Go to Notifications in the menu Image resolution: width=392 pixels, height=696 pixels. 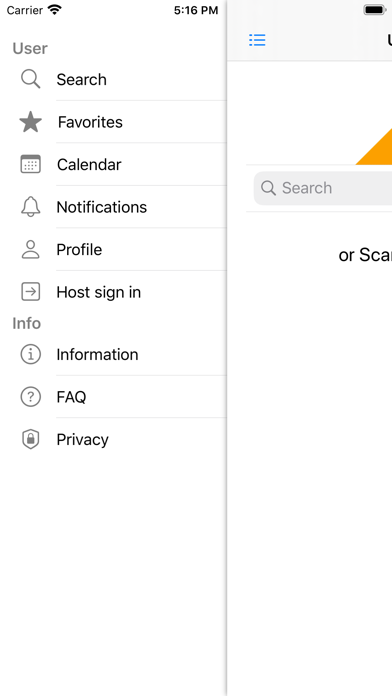pyautogui.click(x=113, y=207)
